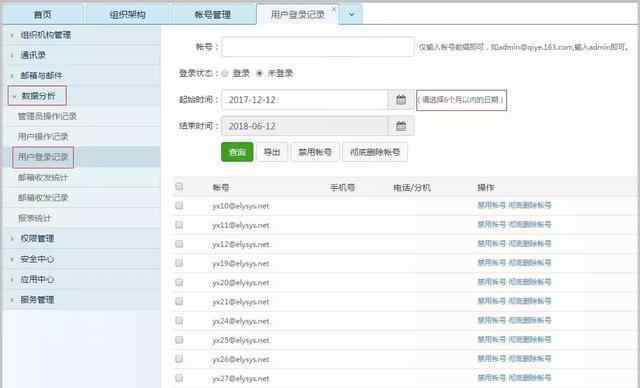Select the 未登录 radio button
This screenshot has height=388, width=640.
[x=259, y=73]
